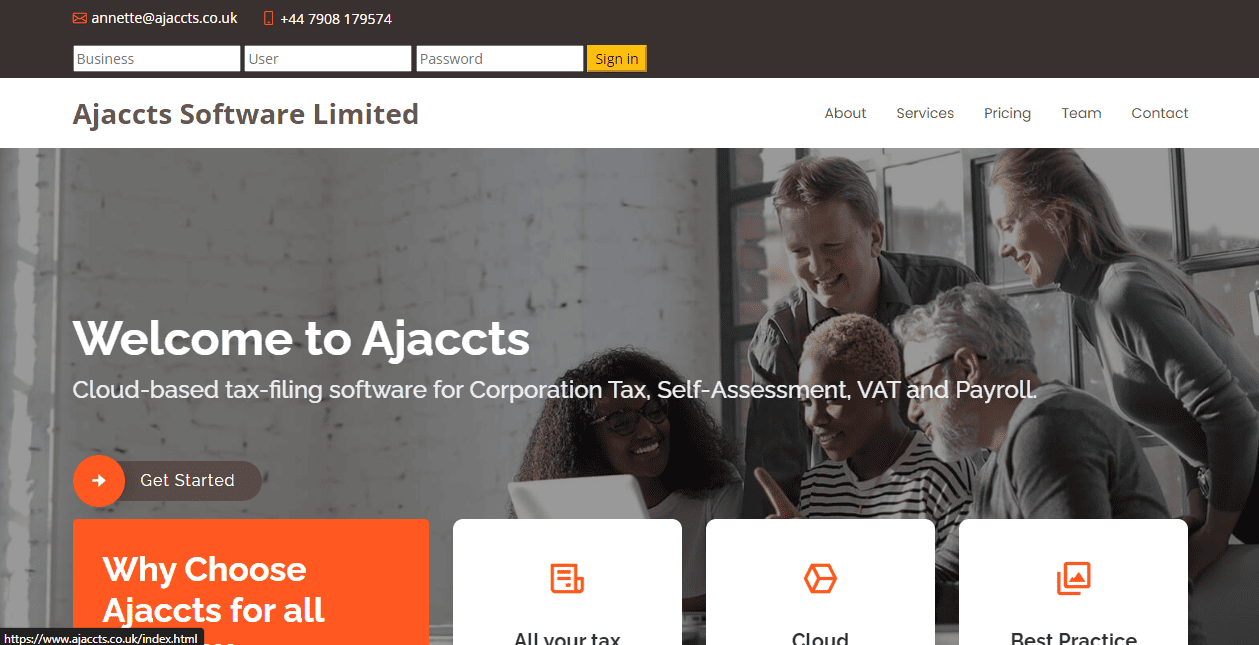Click the annette@ajaccts.co.uk email link
Image resolution: width=1259 pixels, height=645 pixels.
point(164,18)
